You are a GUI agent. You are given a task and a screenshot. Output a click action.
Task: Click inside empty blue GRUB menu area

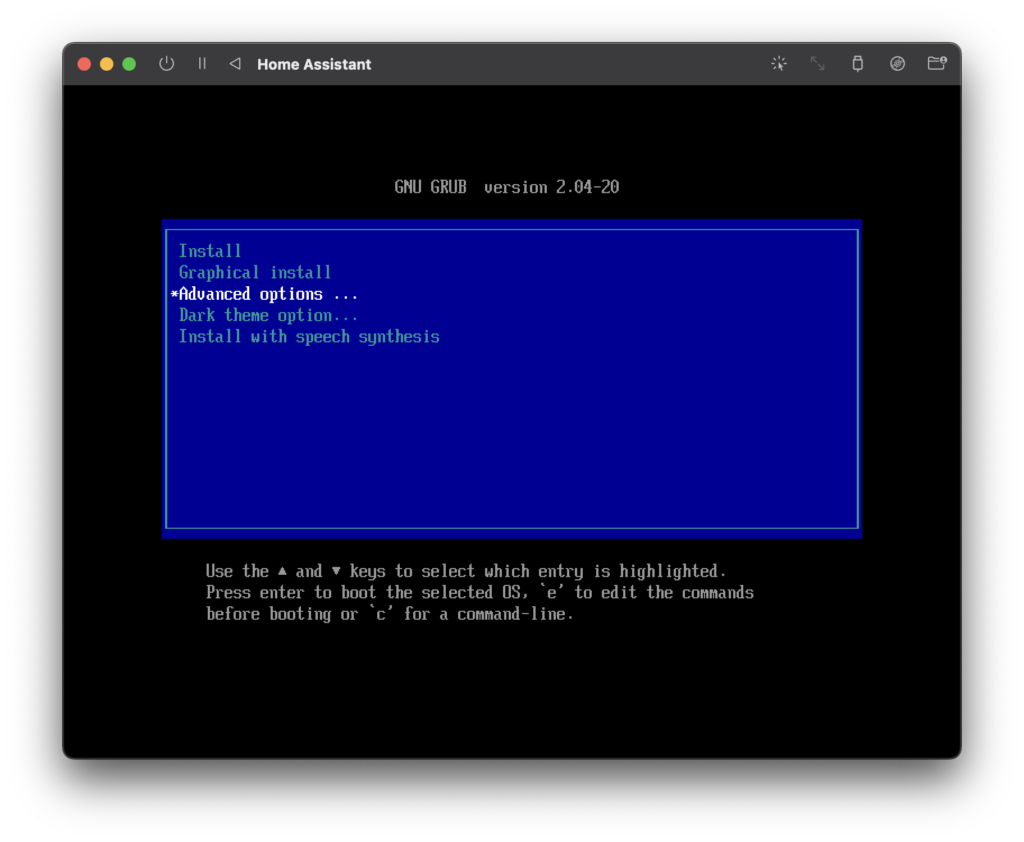[x=510, y=440]
